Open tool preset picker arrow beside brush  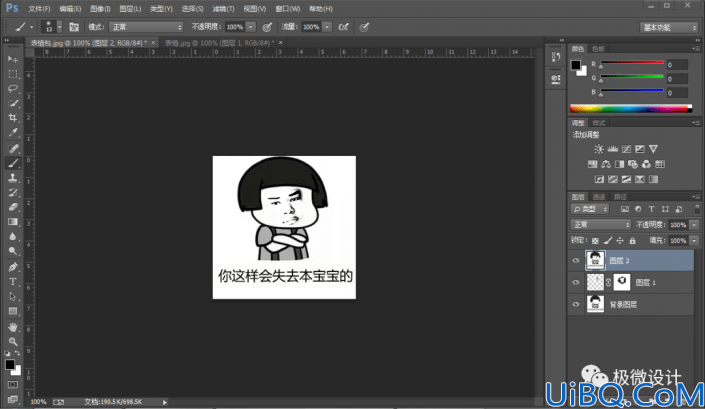tap(31, 27)
